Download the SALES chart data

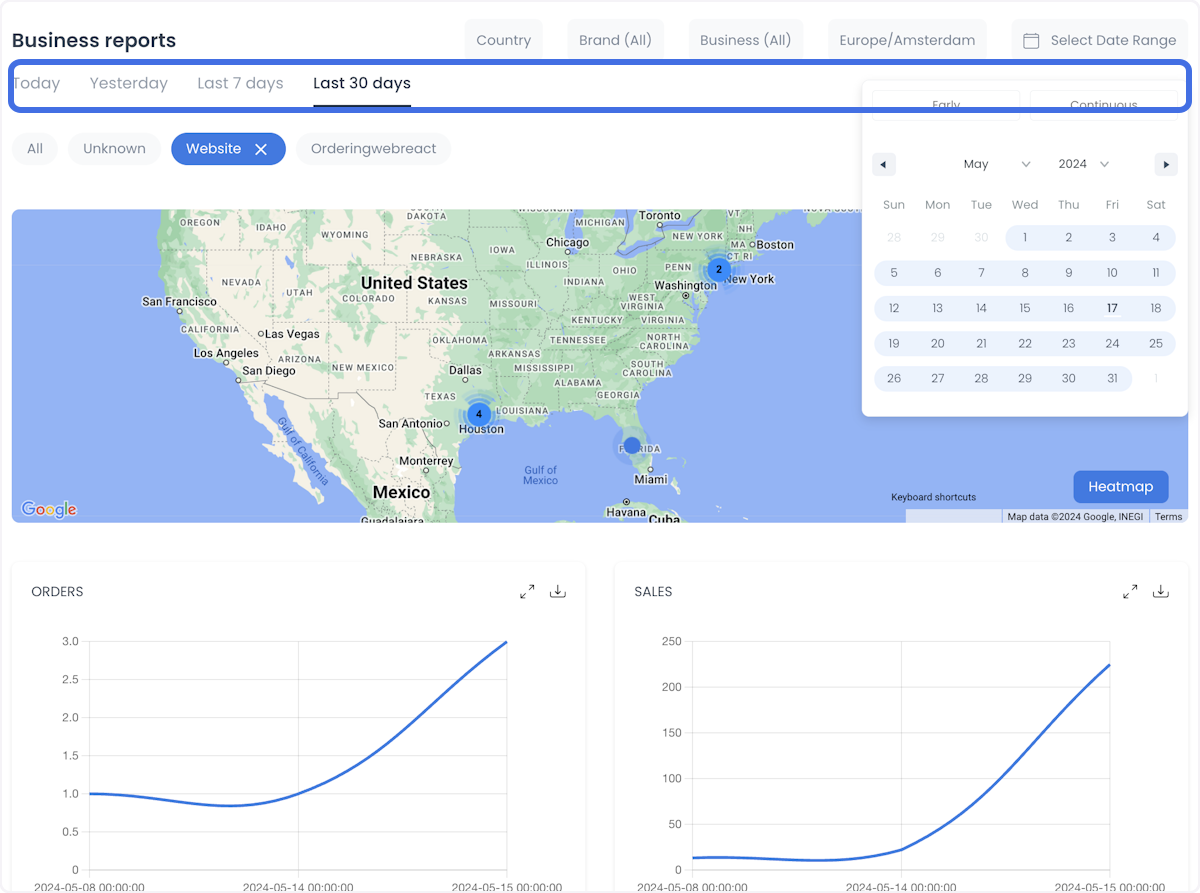click(x=1161, y=592)
